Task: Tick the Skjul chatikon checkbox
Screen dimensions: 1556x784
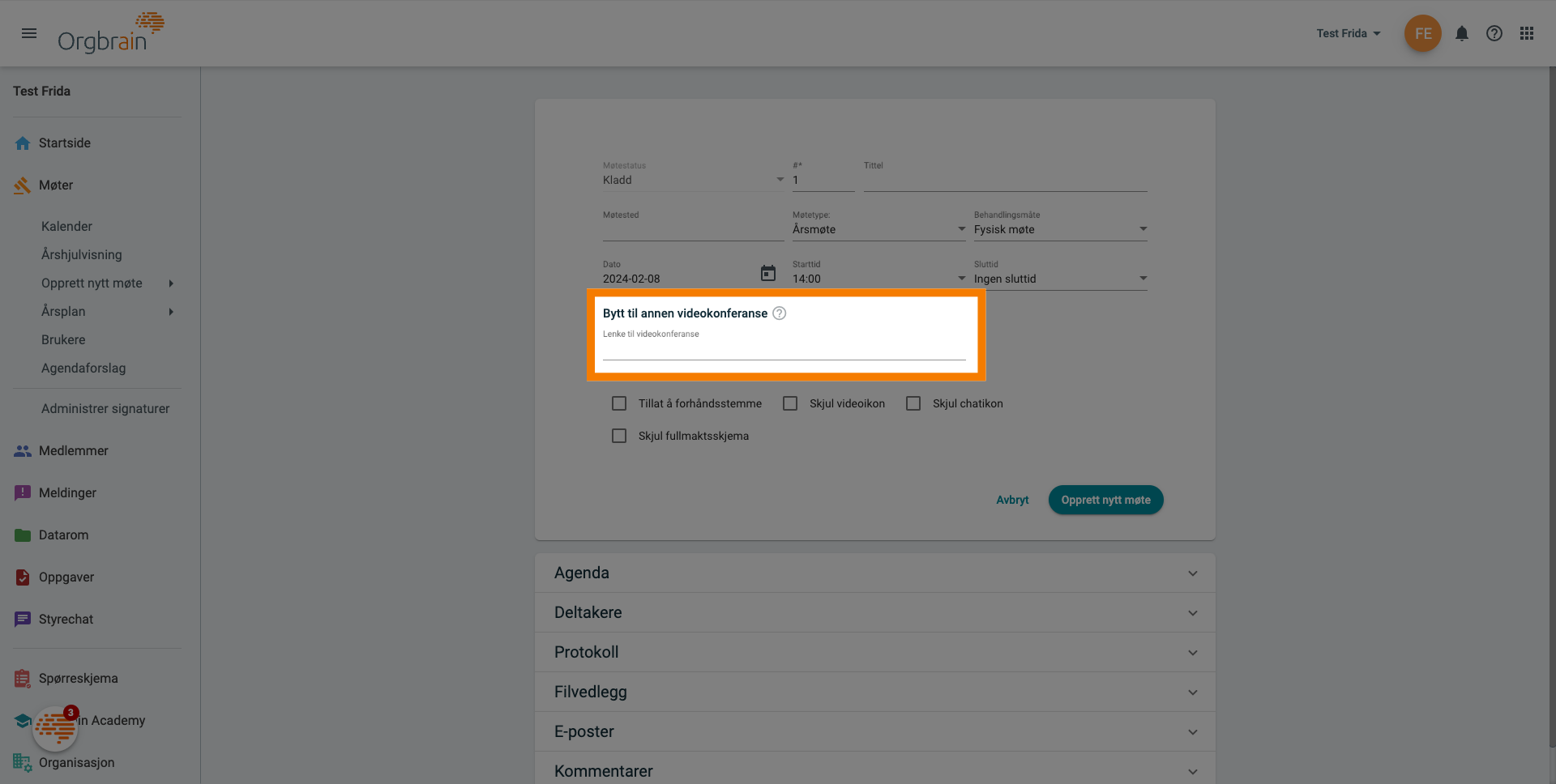Action: (x=913, y=403)
